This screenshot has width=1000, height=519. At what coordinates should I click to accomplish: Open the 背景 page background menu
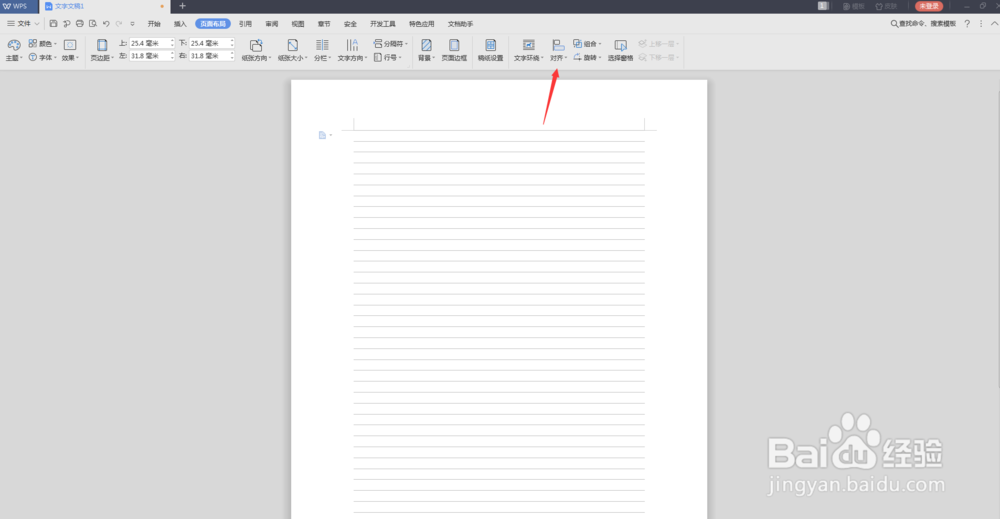426,50
